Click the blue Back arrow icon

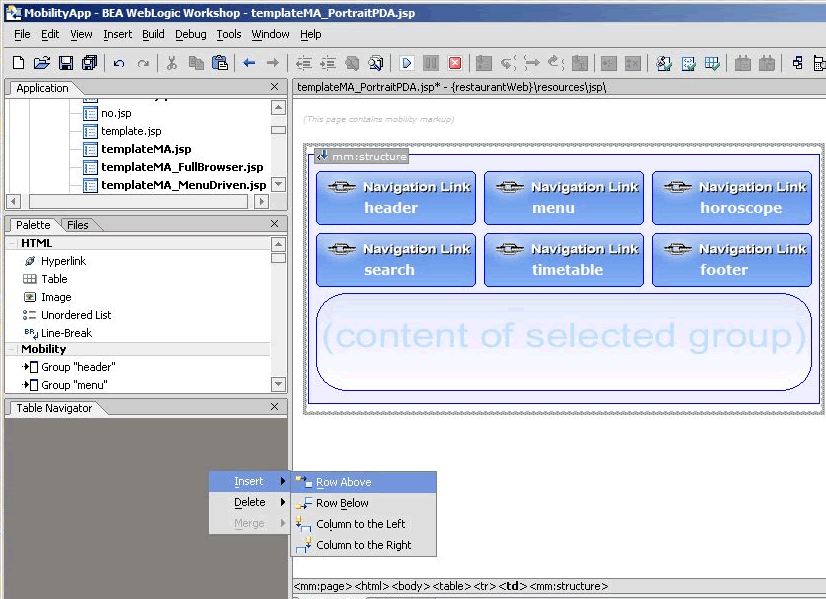point(249,63)
